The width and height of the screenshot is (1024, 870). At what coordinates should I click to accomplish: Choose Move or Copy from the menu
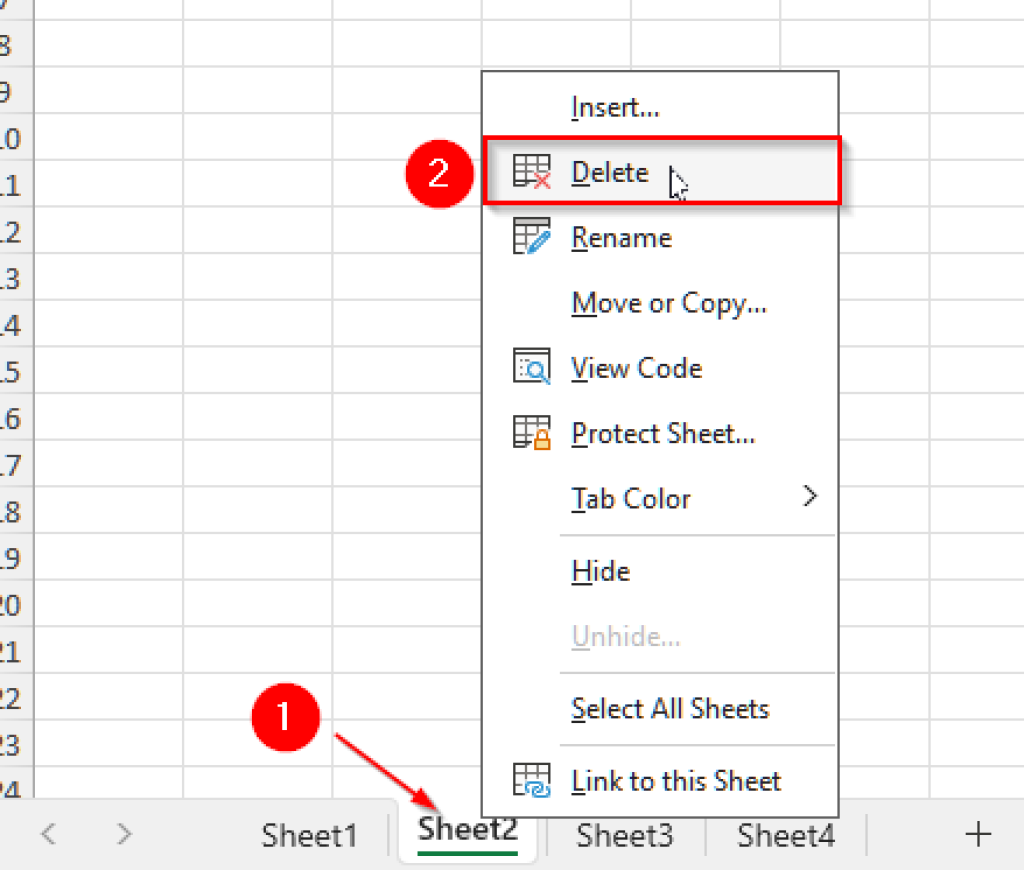pos(669,302)
